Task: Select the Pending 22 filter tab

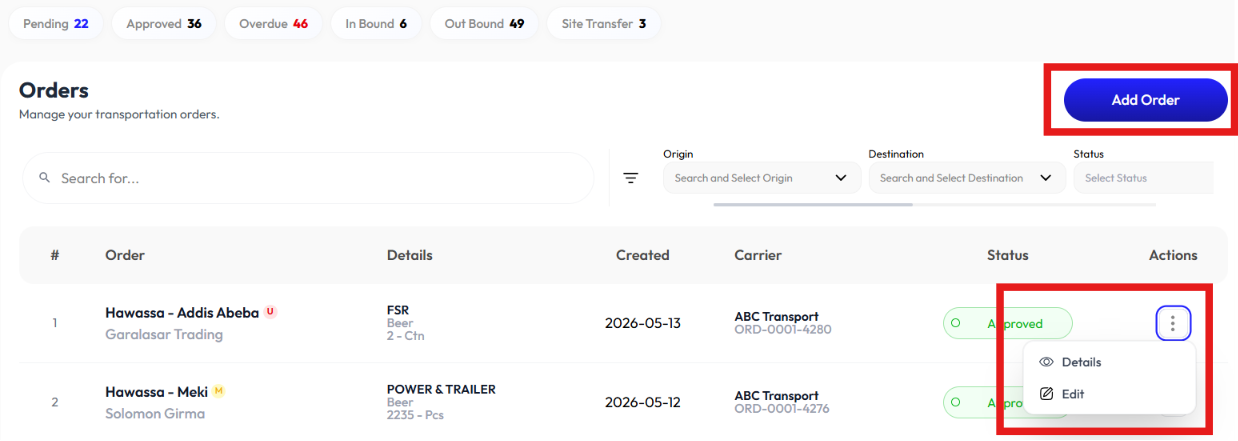Action: pos(56,24)
